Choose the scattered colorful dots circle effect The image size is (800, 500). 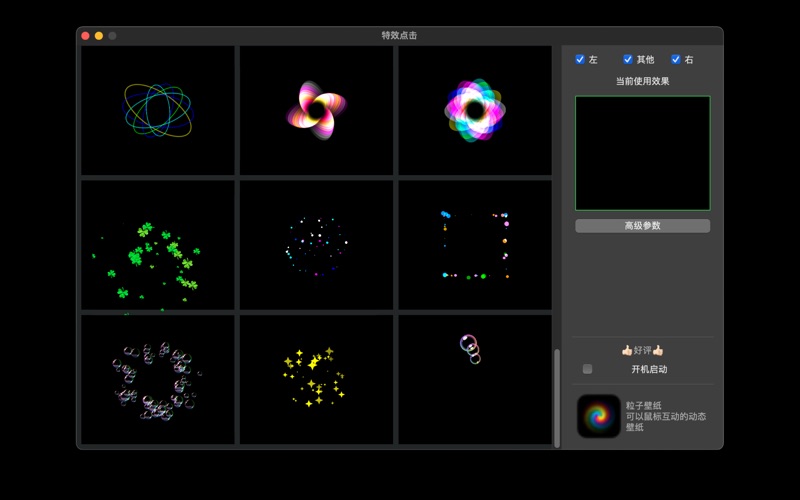pos(316,245)
